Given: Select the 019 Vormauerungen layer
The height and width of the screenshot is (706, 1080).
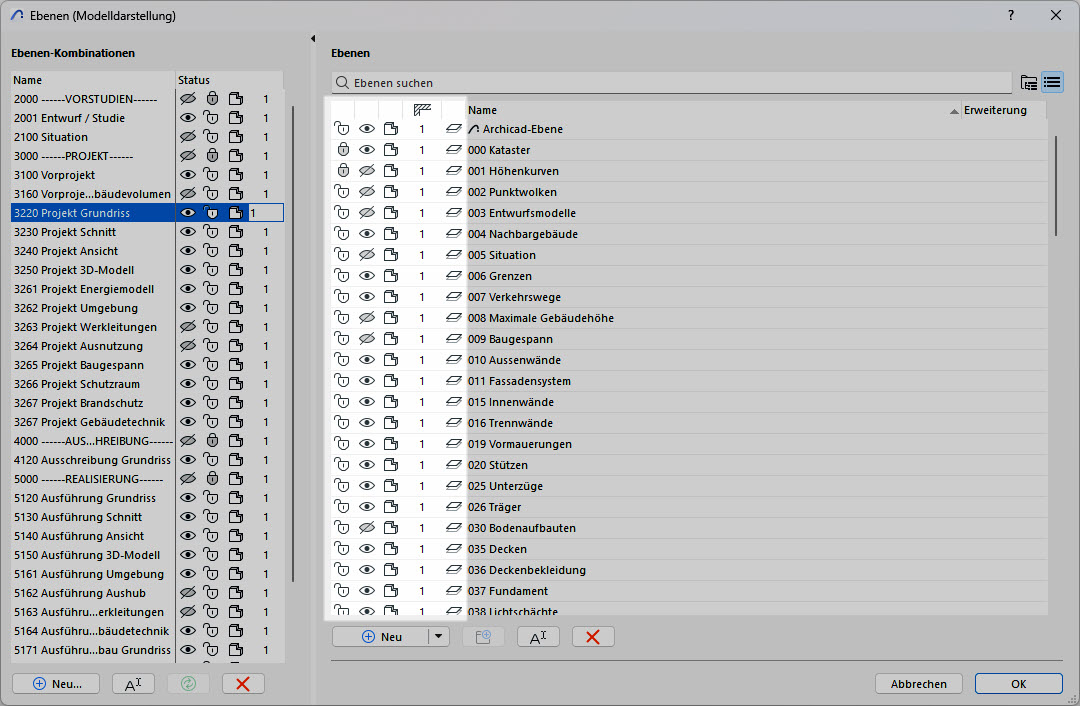Looking at the screenshot, I should (520, 444).
